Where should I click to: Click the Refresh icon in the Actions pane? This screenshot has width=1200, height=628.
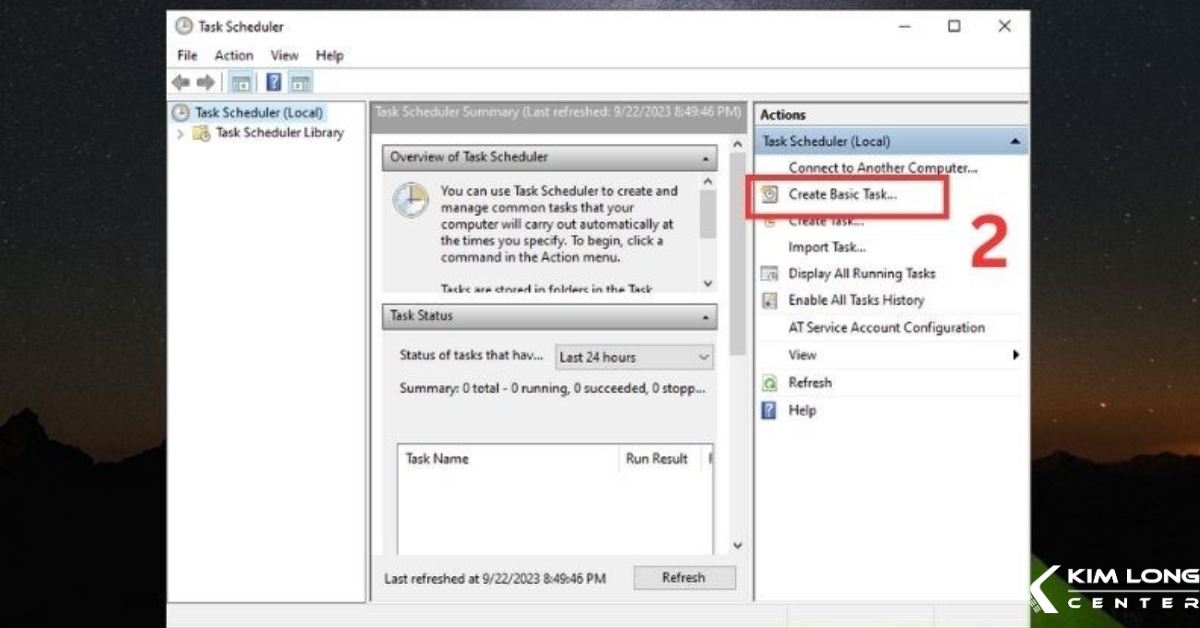(769, 382)
